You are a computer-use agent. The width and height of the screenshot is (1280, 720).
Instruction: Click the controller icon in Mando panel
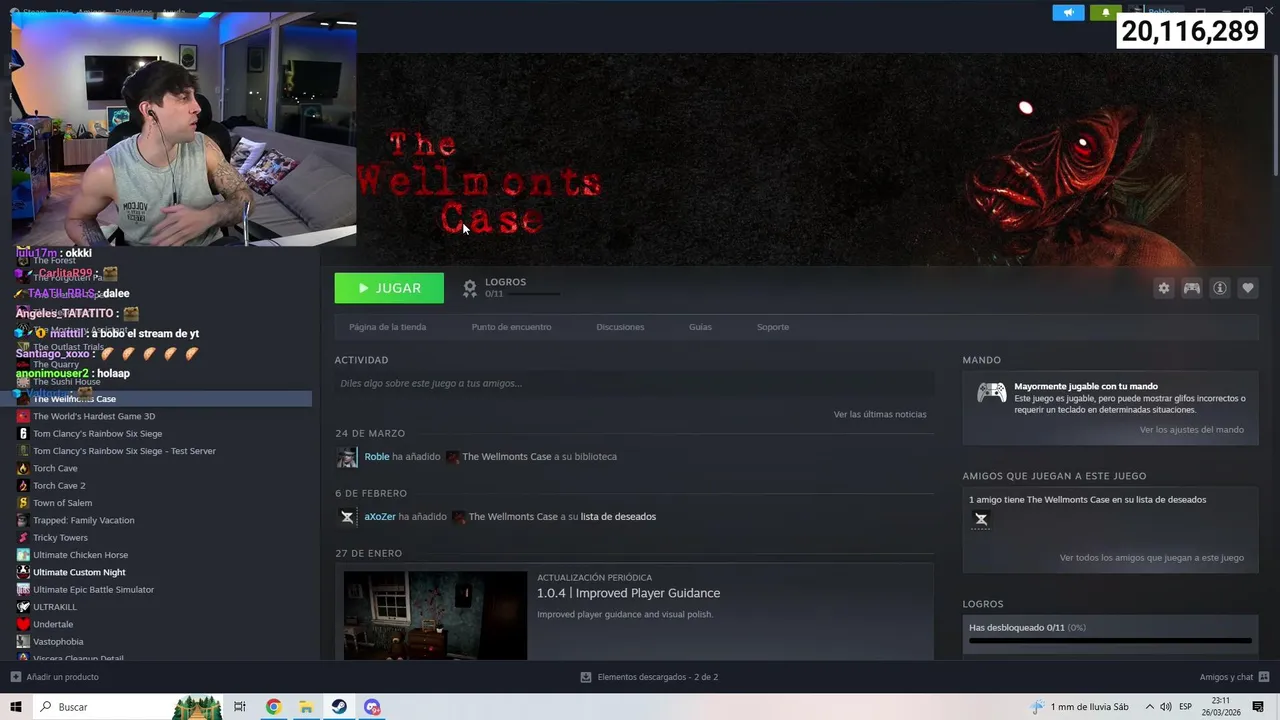992,393
